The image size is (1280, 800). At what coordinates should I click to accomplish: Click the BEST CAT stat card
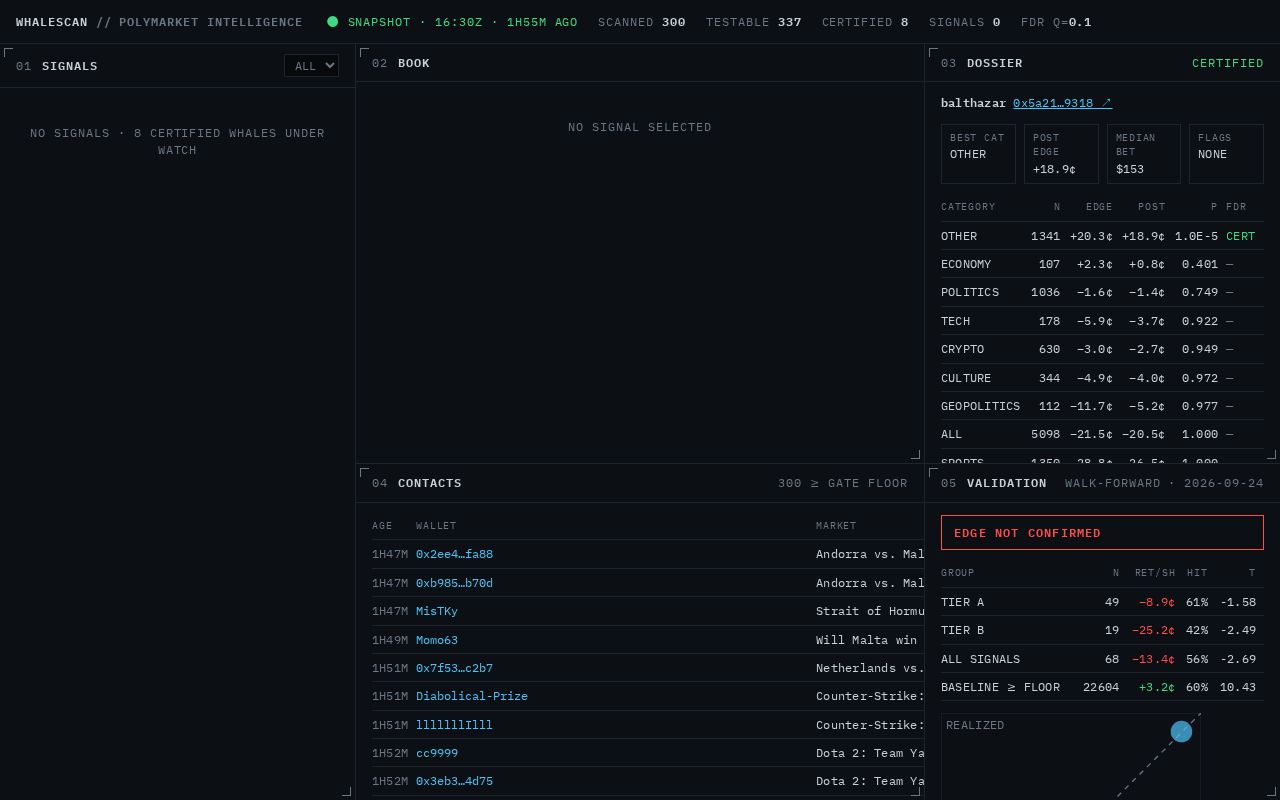(x=978, y=154)
